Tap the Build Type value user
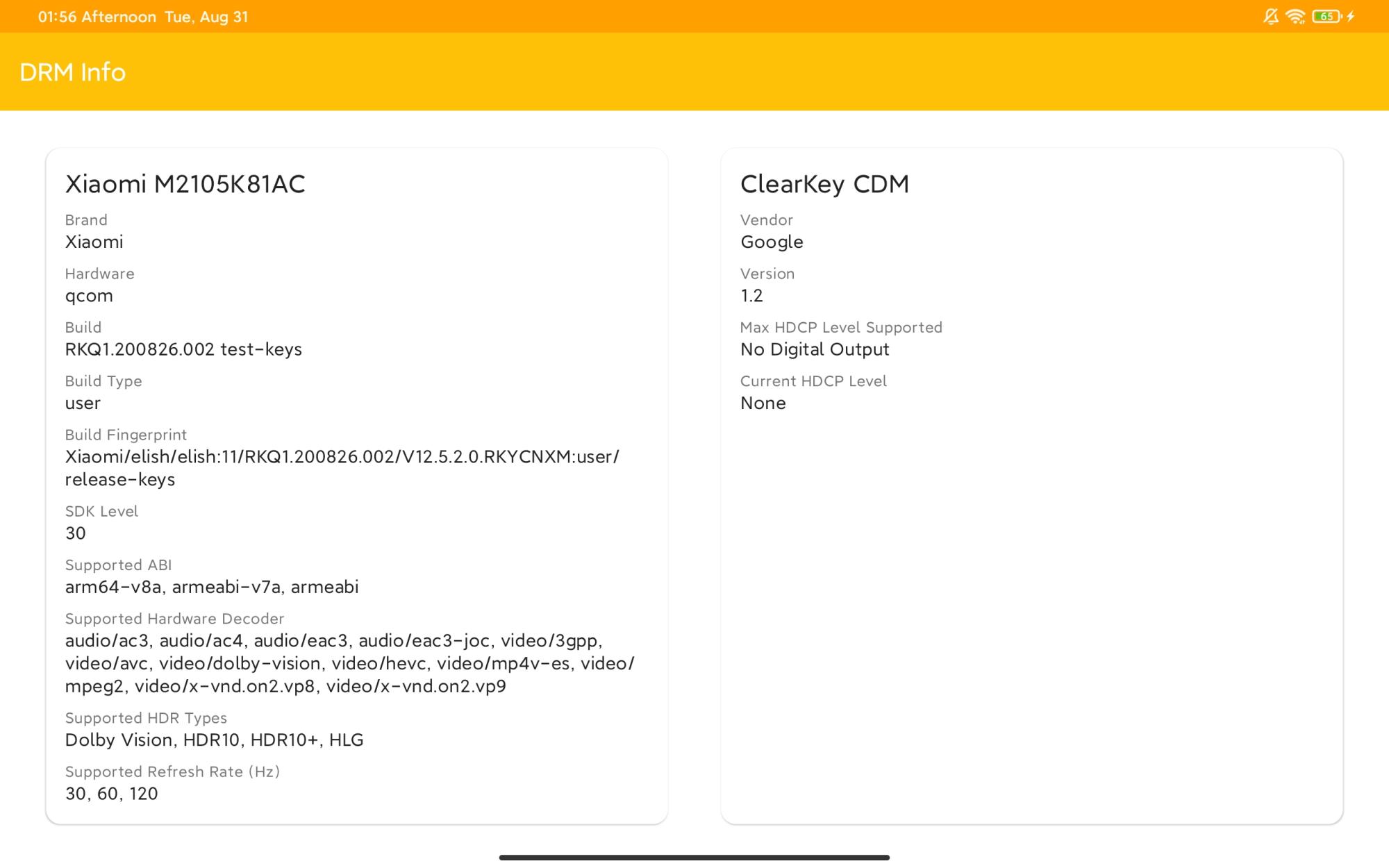1389x868 pixels. coord(83,403)
